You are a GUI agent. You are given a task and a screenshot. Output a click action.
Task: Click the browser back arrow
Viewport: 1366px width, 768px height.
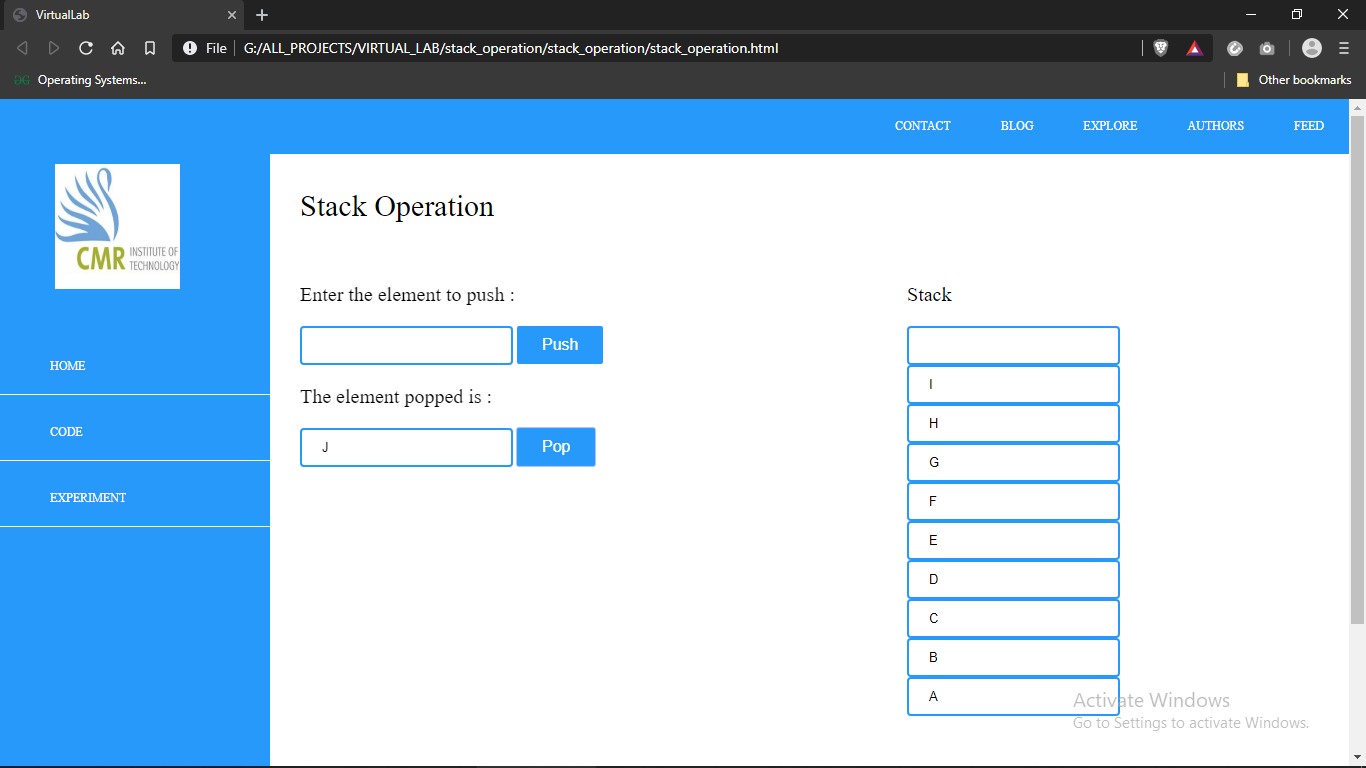click(x=22, y=48)
